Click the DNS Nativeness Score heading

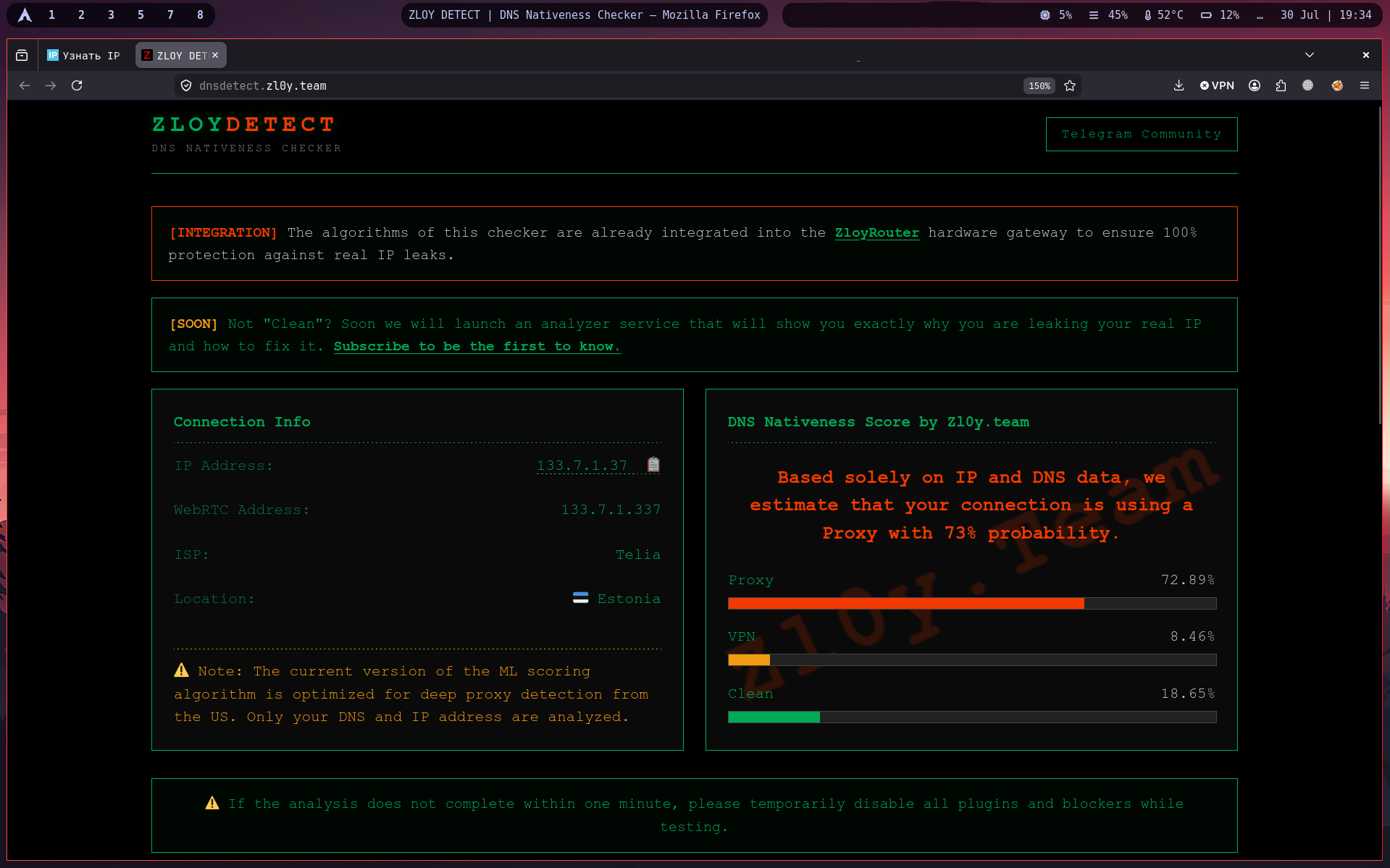(878, 421)
